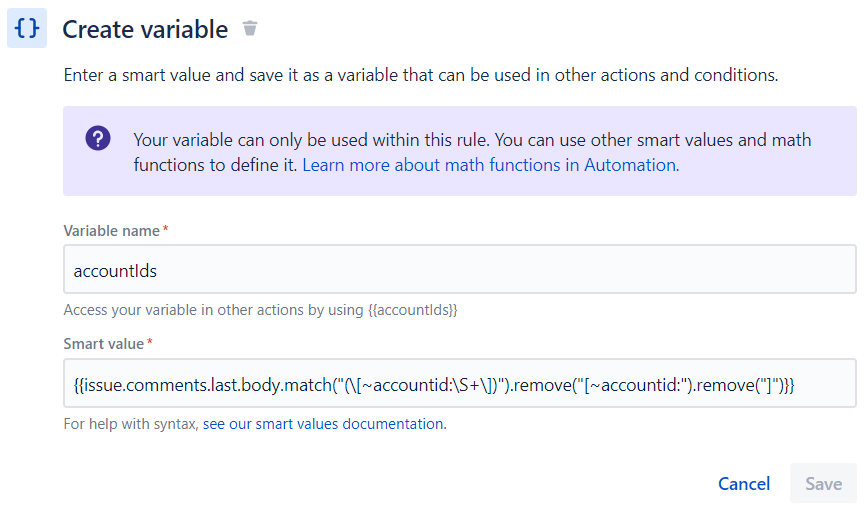The width and height of the screenshot is (865, 512).
Task: Save the new variable
Action: [x=823, y=483]
